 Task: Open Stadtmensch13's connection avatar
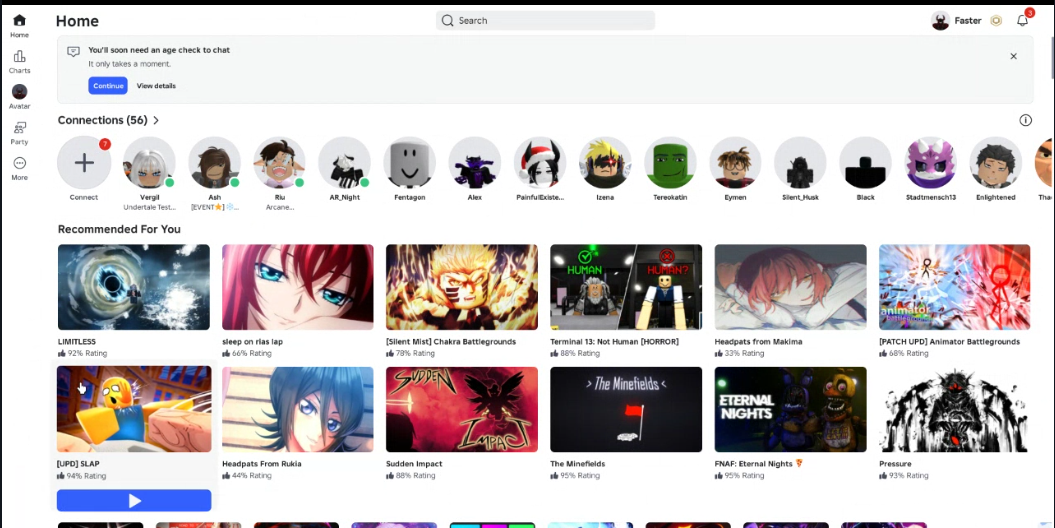931,163
